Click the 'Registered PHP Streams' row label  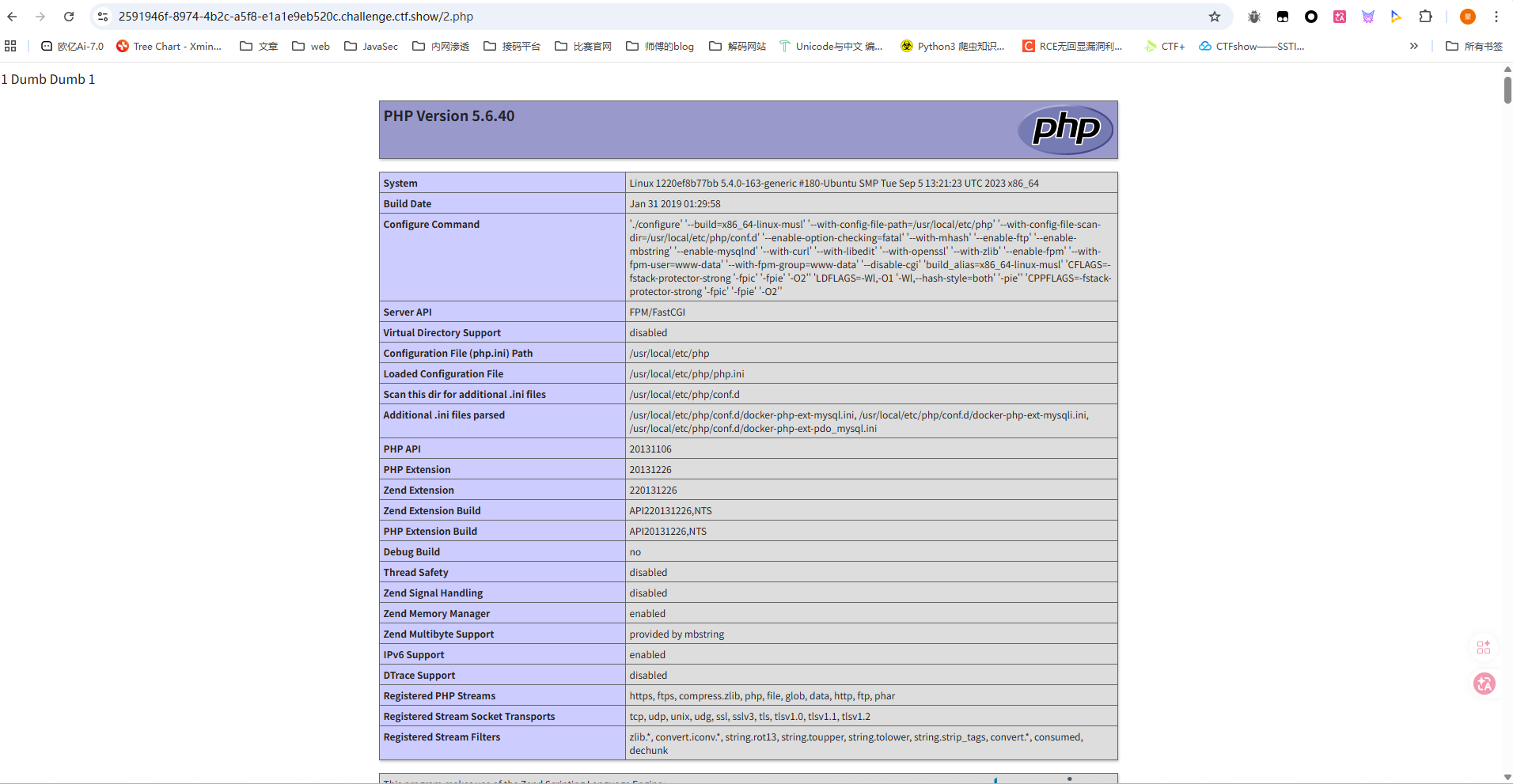[439, 695]
